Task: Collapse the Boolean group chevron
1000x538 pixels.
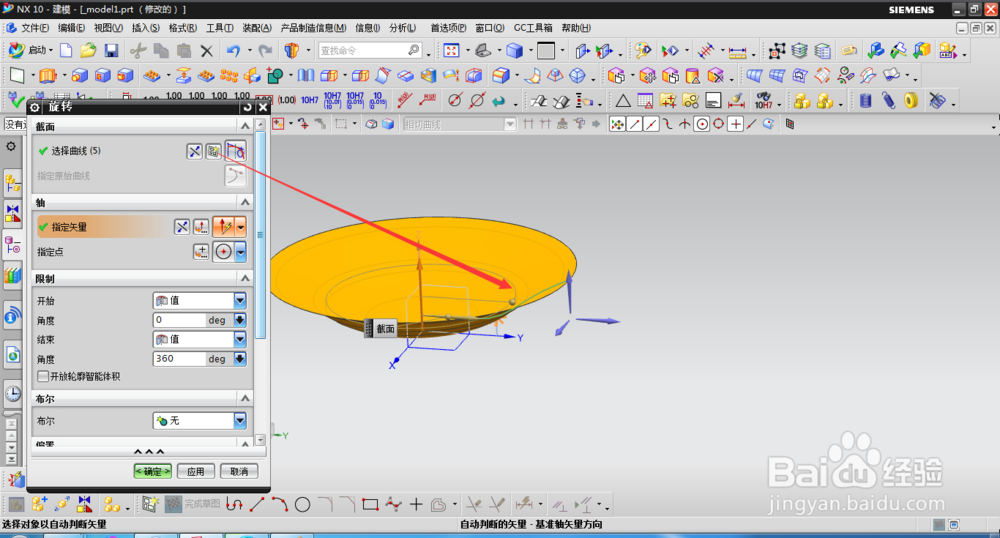Action: pyautogui.click(x=245, y=398)
